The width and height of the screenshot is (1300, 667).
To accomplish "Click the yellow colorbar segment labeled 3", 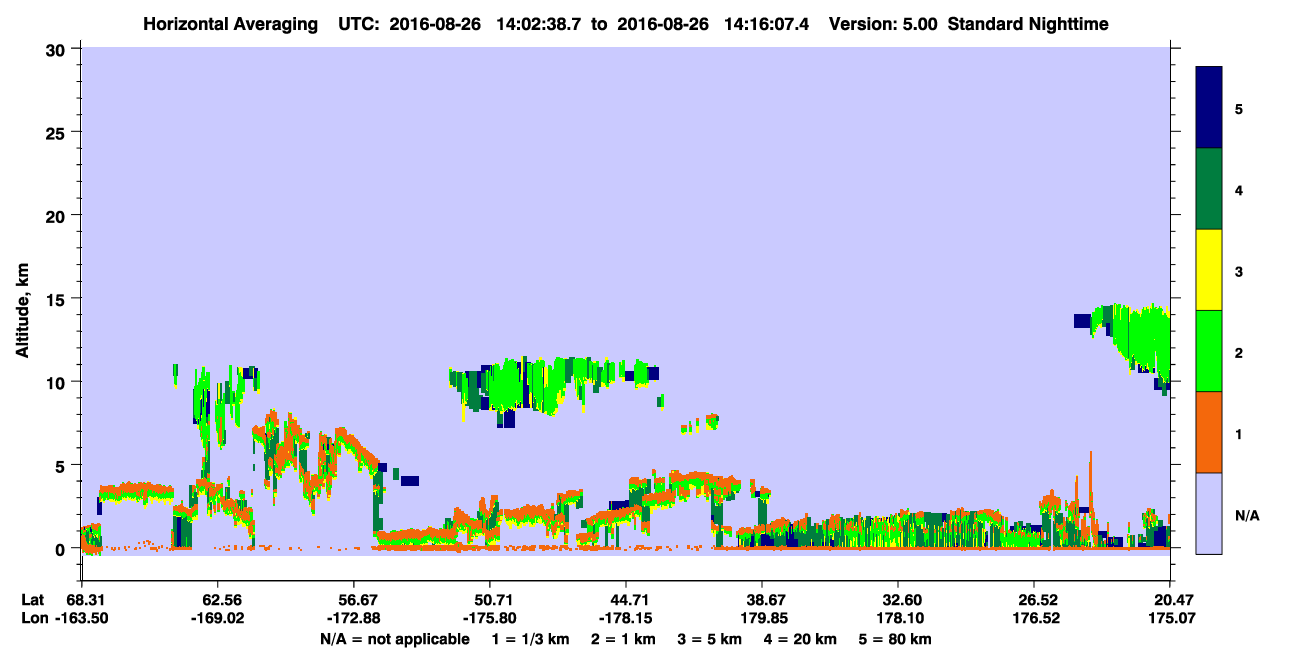I will [x=1209, y=270].
